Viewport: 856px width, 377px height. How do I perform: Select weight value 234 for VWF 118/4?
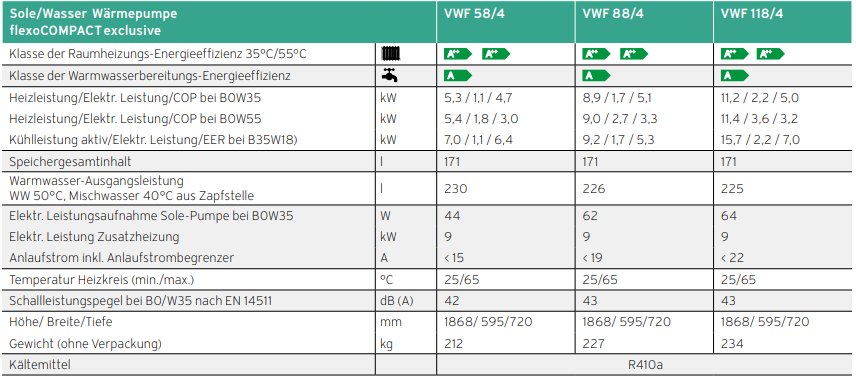[x=732, y=344]
